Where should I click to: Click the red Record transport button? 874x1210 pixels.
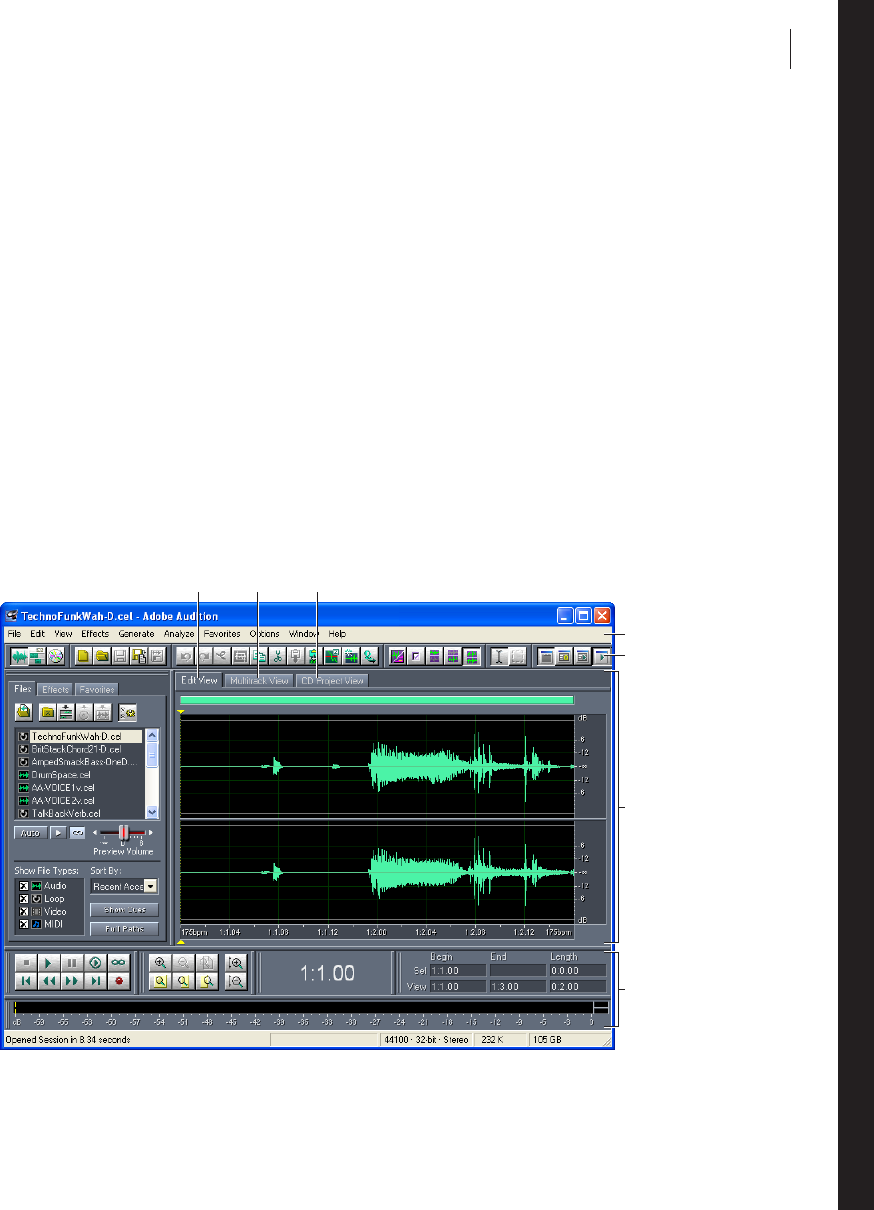click(x=120, y=981)
